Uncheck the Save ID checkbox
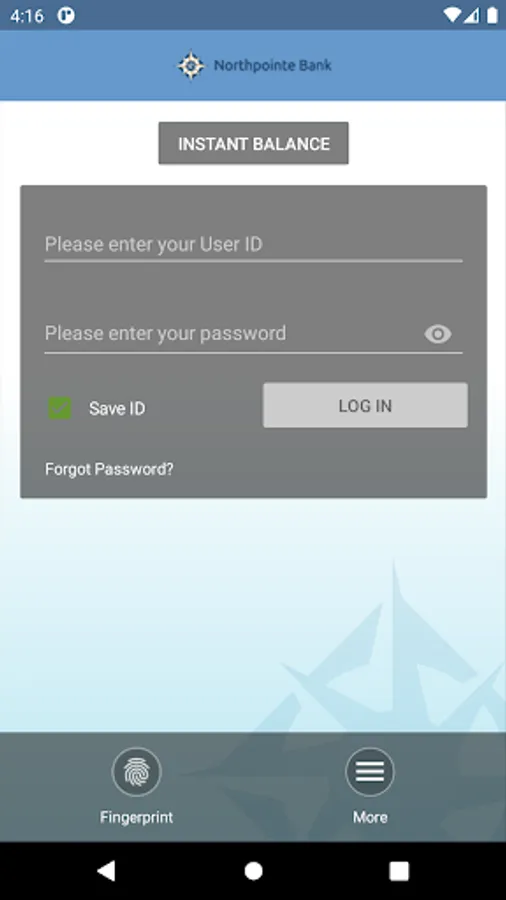 click(60, 408)
